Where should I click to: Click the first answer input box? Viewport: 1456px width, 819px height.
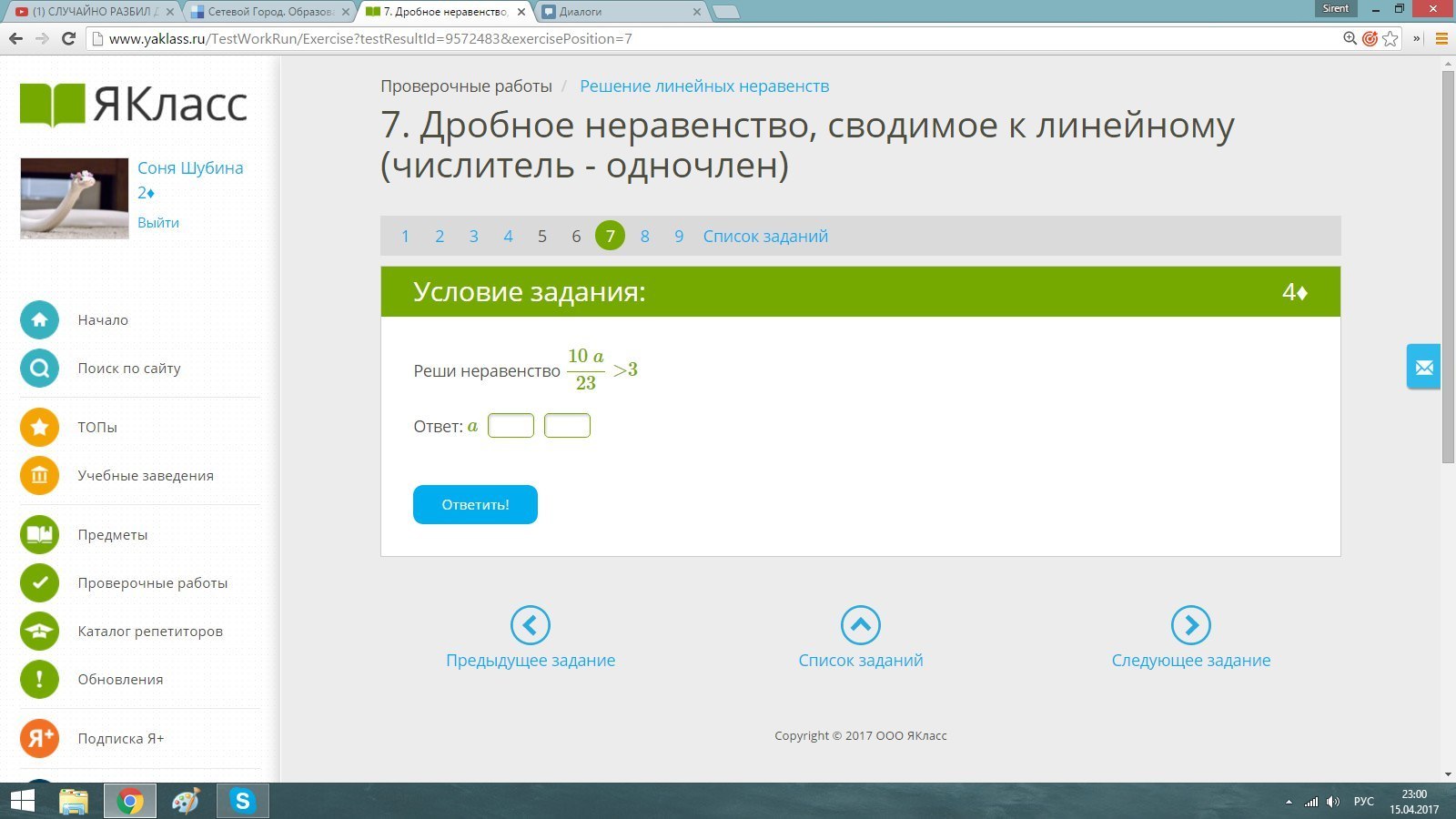pyautogui.click(x=511, y=426)
